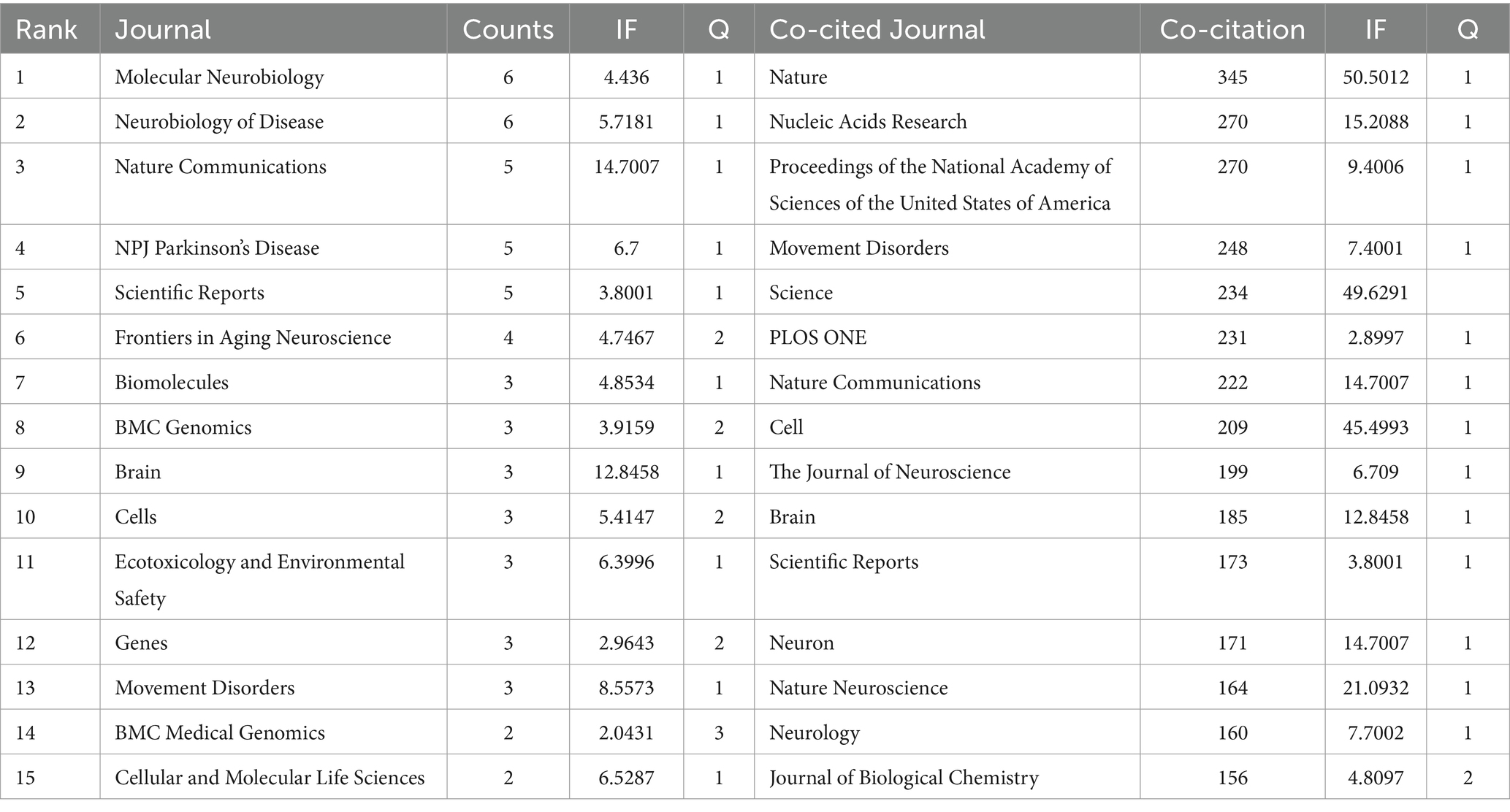The width and height of the screenshot is (1510, 812).
Task: Click impact factor 50.5012
Action: click(1376, 77)
